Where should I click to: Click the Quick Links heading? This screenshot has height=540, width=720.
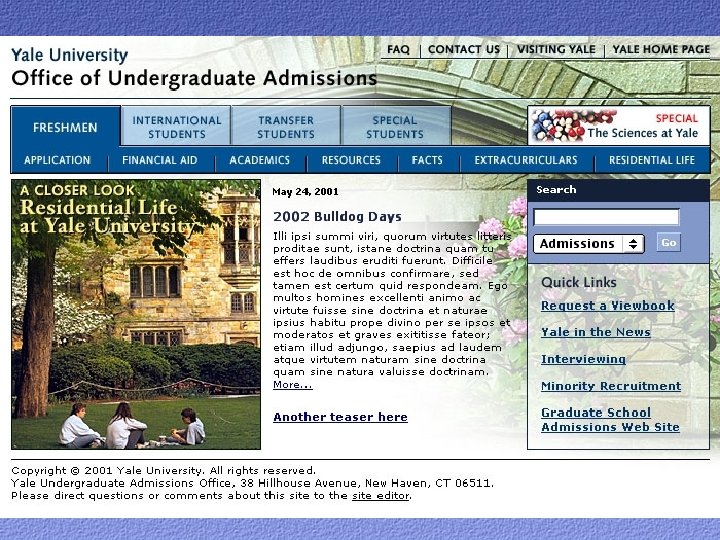579,282
